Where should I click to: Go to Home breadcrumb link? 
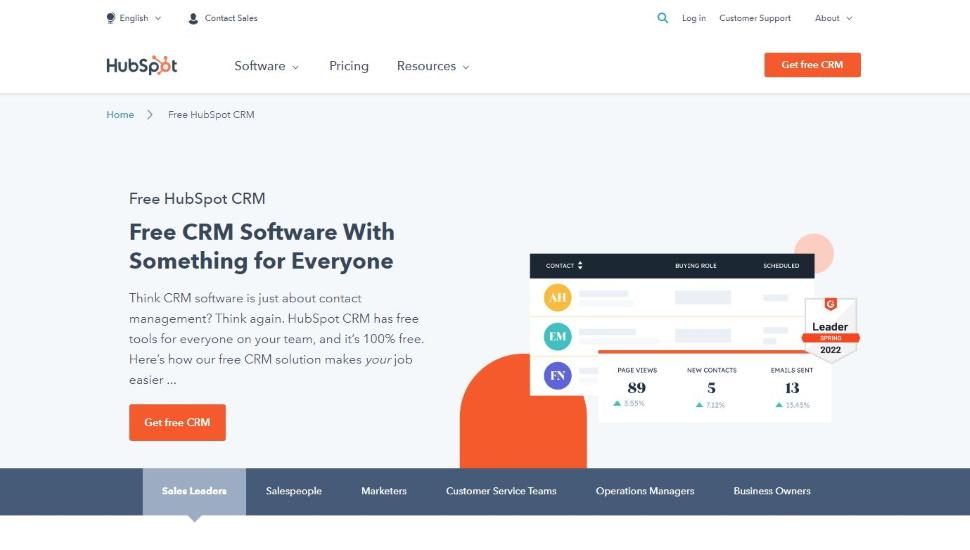120,114
